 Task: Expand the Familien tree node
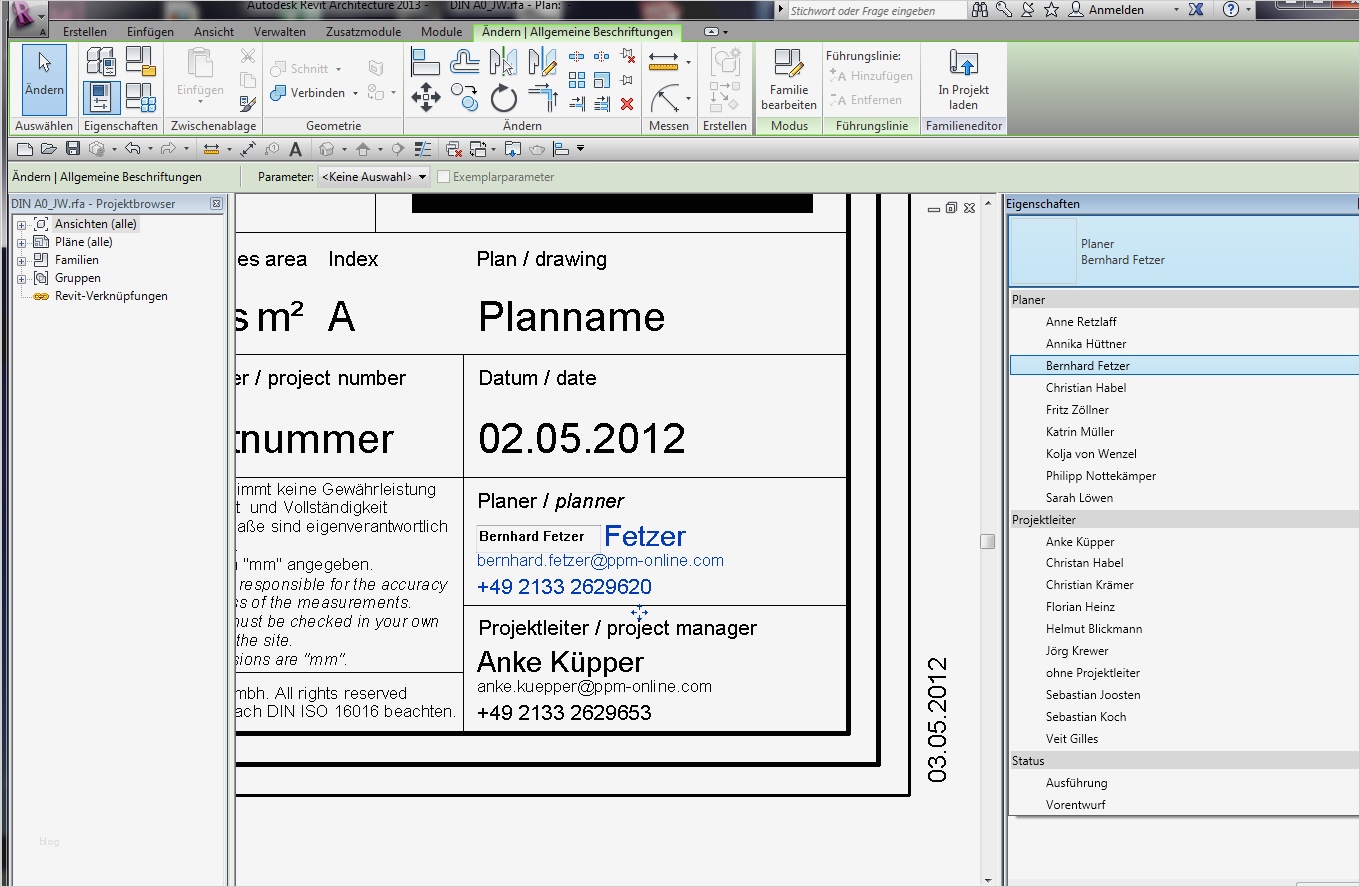click(21, 261)
